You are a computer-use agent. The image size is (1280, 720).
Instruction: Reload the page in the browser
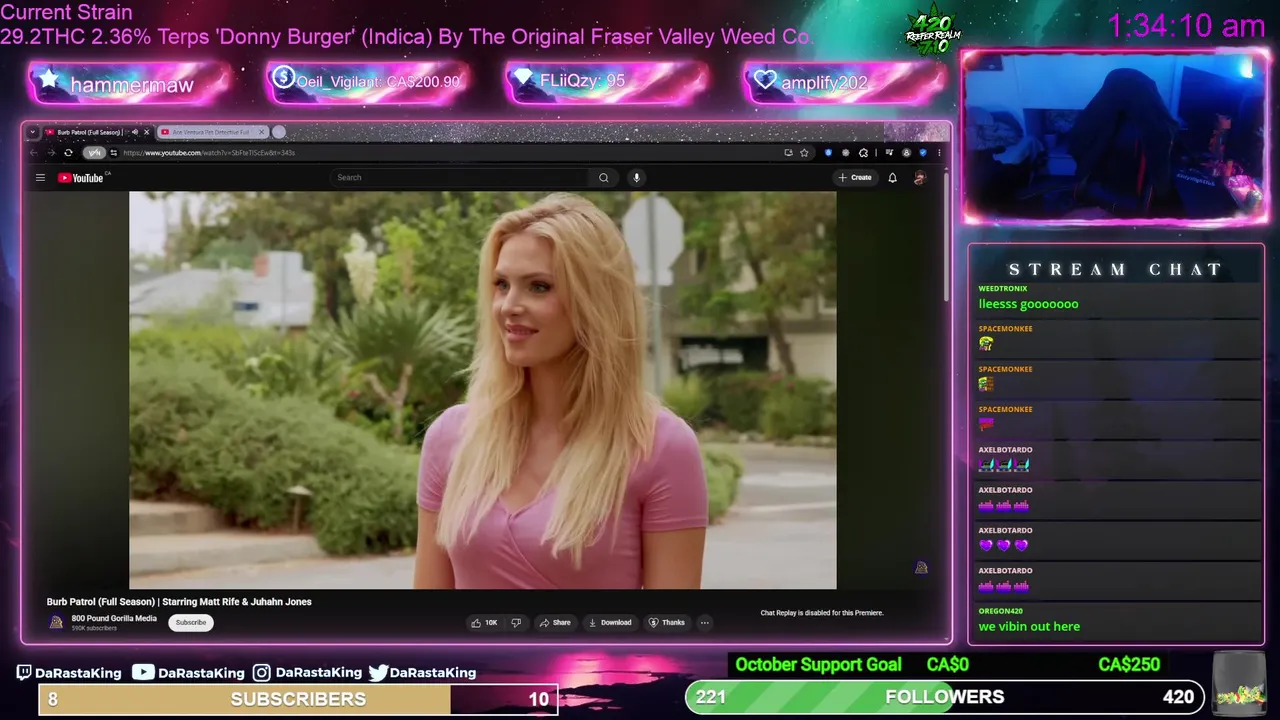[68, 153]
